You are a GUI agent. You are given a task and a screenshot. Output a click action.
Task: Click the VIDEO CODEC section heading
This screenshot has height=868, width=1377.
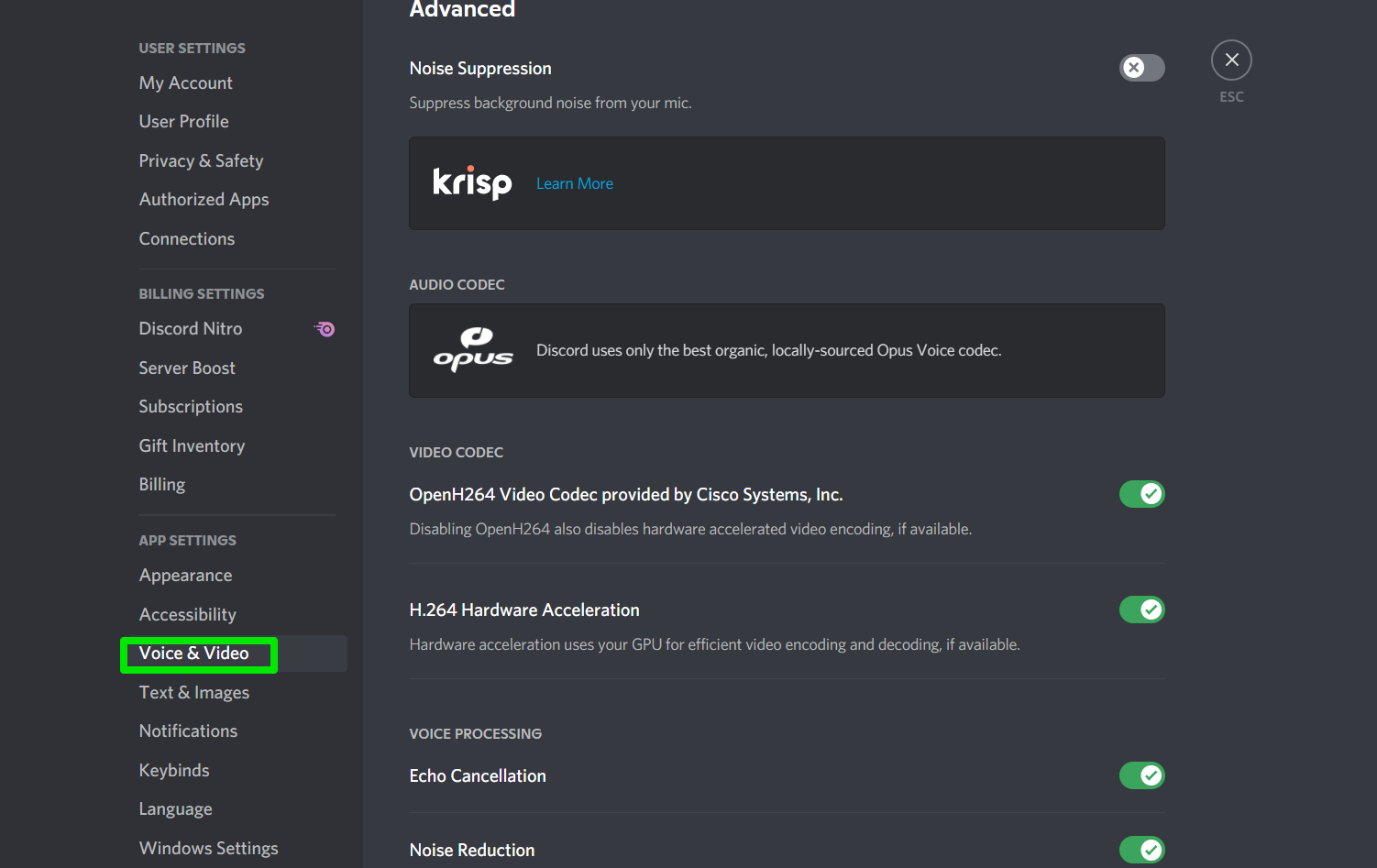tap(456, 453)
